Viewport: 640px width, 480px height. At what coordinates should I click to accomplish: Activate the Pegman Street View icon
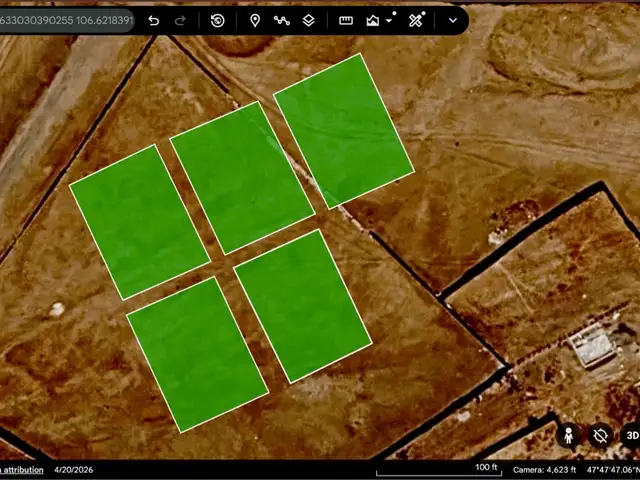(568, 435)
